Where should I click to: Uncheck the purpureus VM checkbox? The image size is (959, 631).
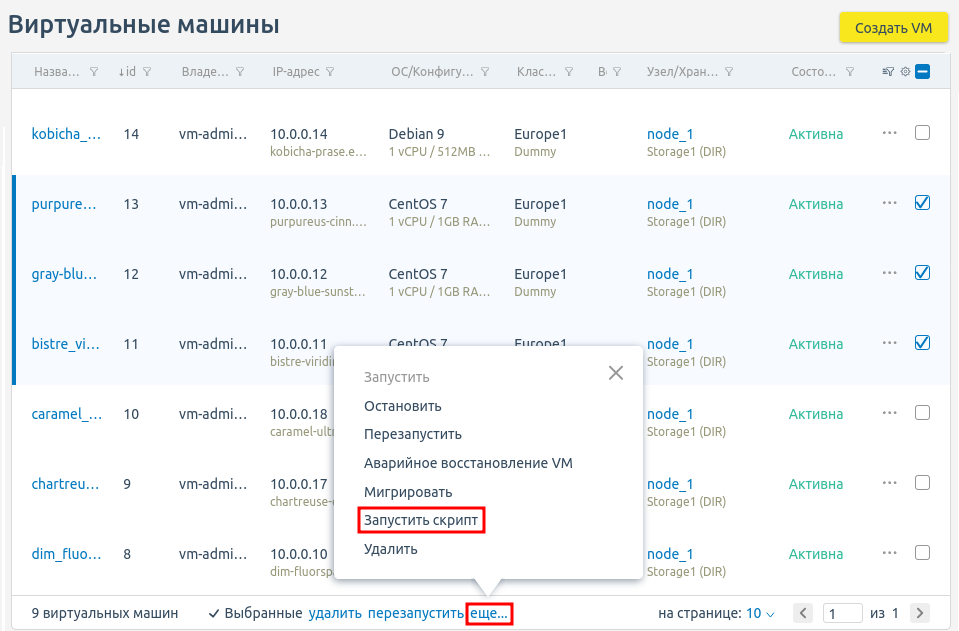click(922, 203)
